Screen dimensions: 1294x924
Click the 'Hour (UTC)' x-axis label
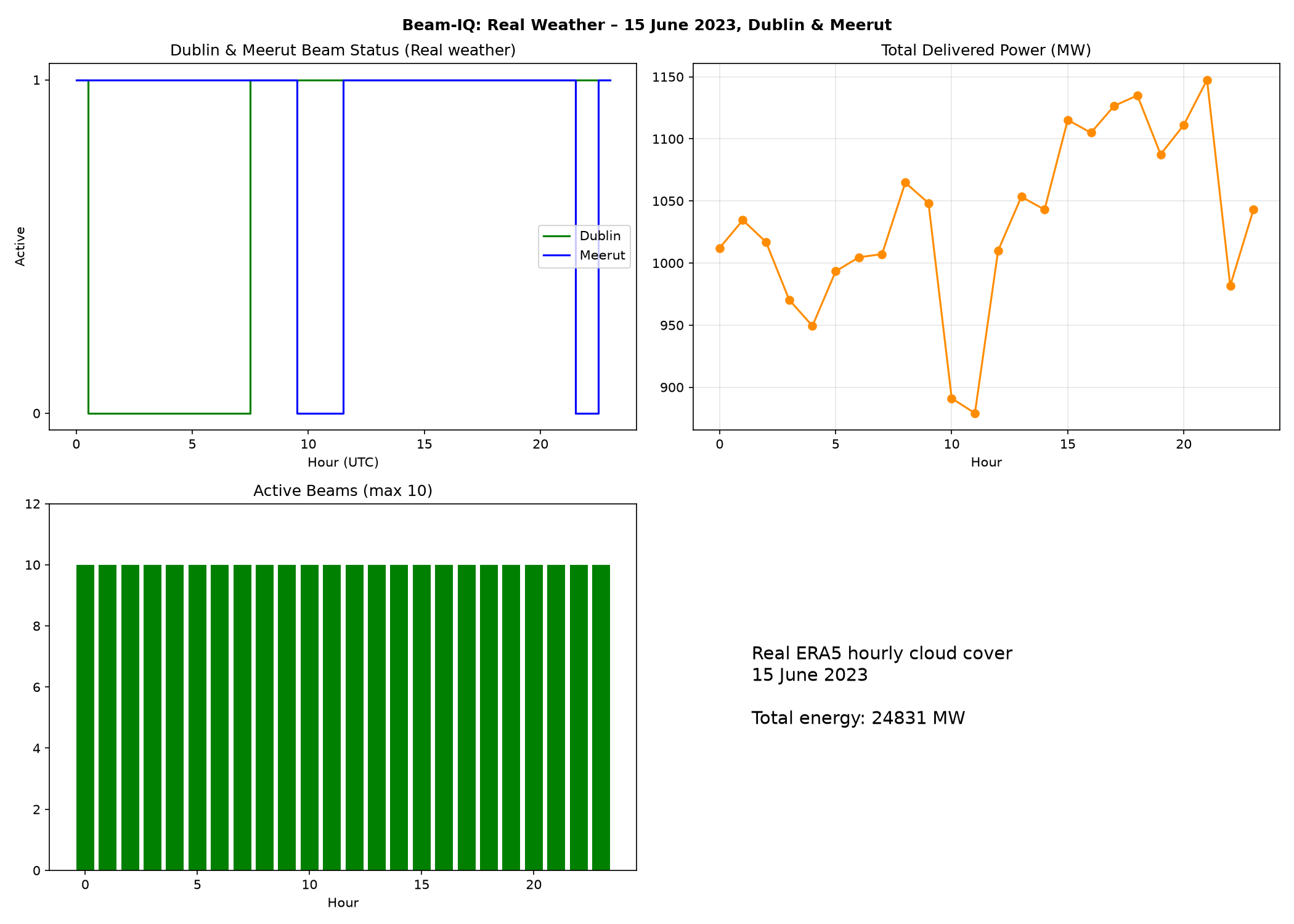click(343, 463)
